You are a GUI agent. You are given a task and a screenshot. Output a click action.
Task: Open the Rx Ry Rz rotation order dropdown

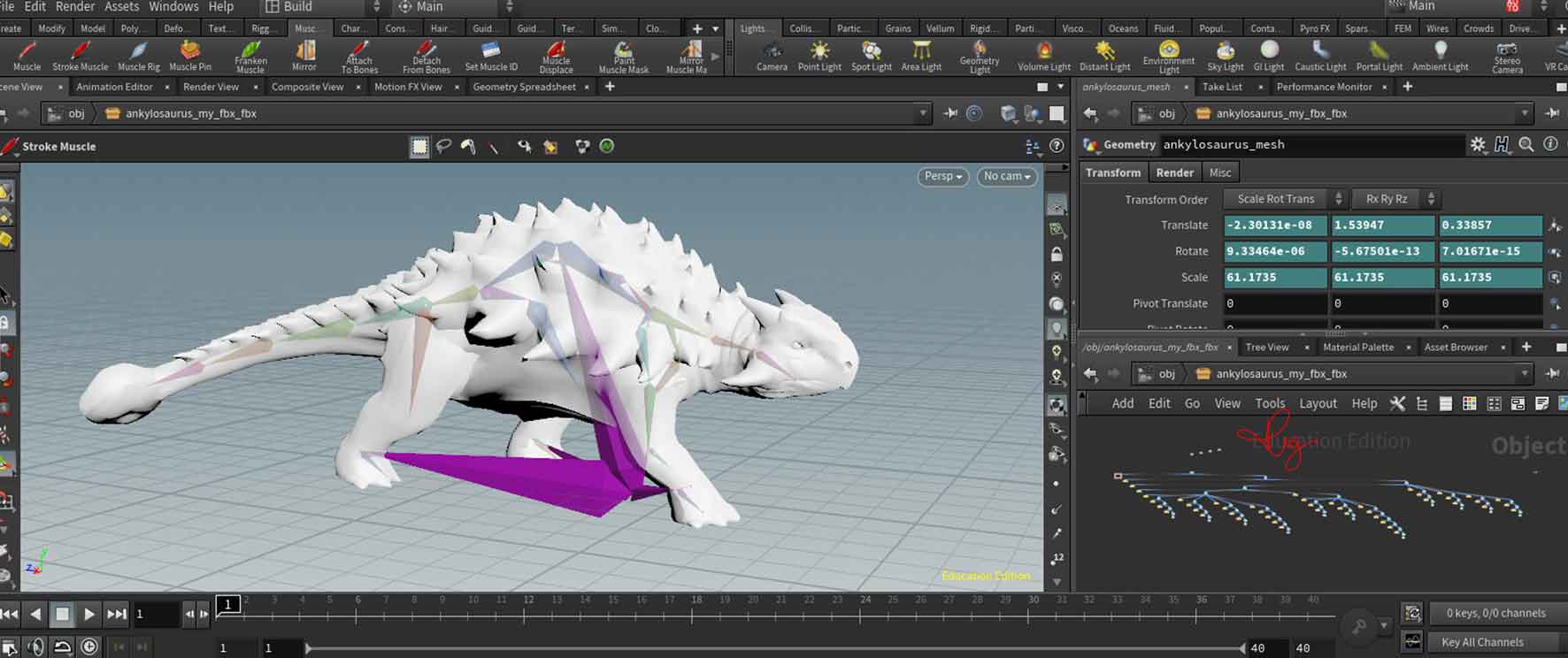1395,199
